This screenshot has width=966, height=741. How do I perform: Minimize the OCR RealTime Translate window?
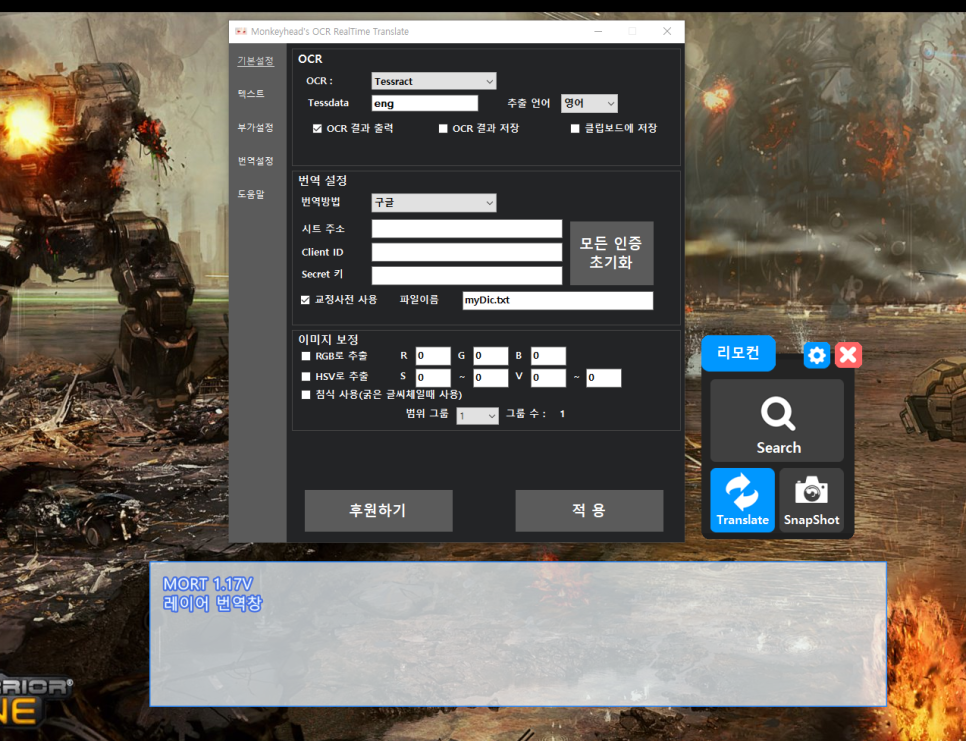[x=598, y=31]
